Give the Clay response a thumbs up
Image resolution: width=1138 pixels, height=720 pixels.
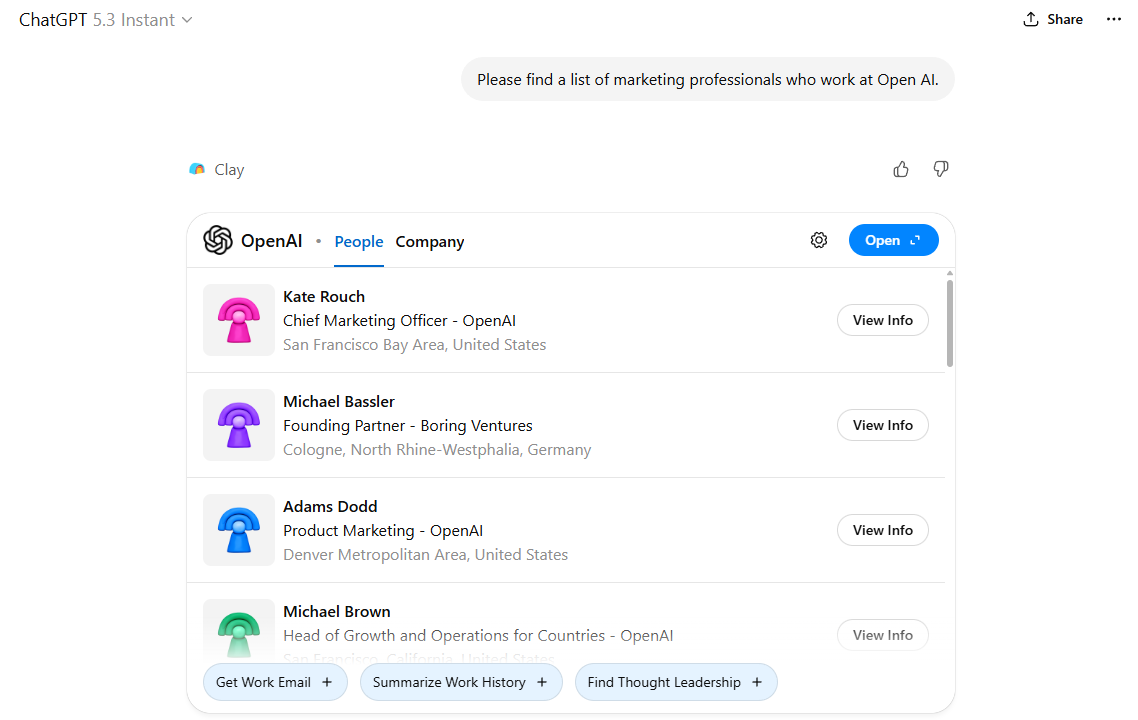(901, 169)
